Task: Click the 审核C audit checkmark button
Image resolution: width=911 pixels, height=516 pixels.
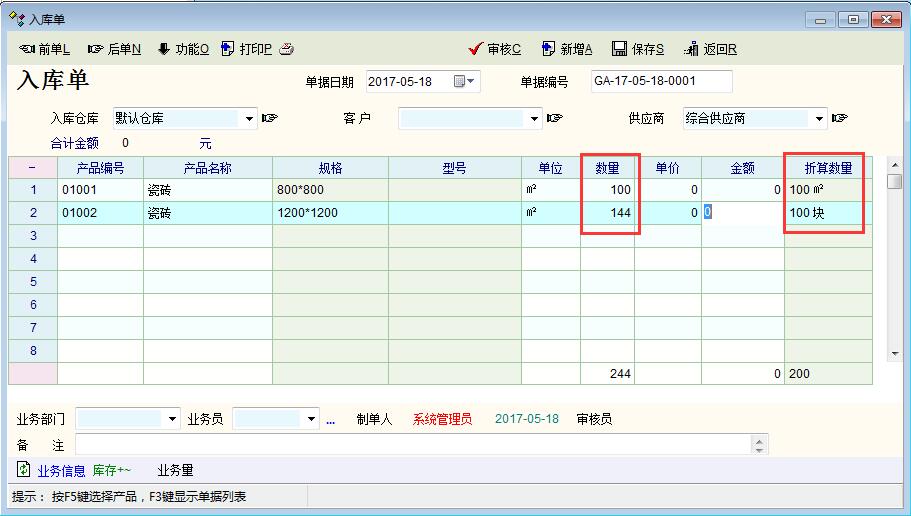Action: [x=495, y=49]
